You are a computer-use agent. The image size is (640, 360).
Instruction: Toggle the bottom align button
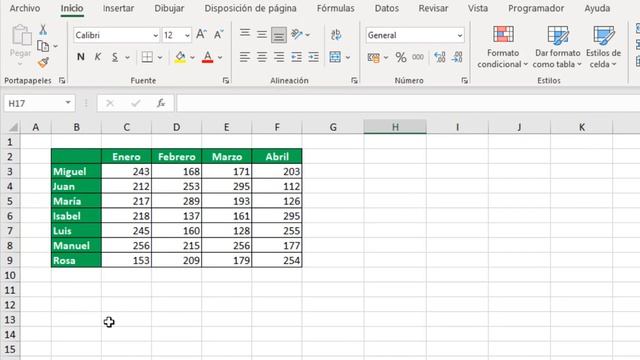point(279,35)
